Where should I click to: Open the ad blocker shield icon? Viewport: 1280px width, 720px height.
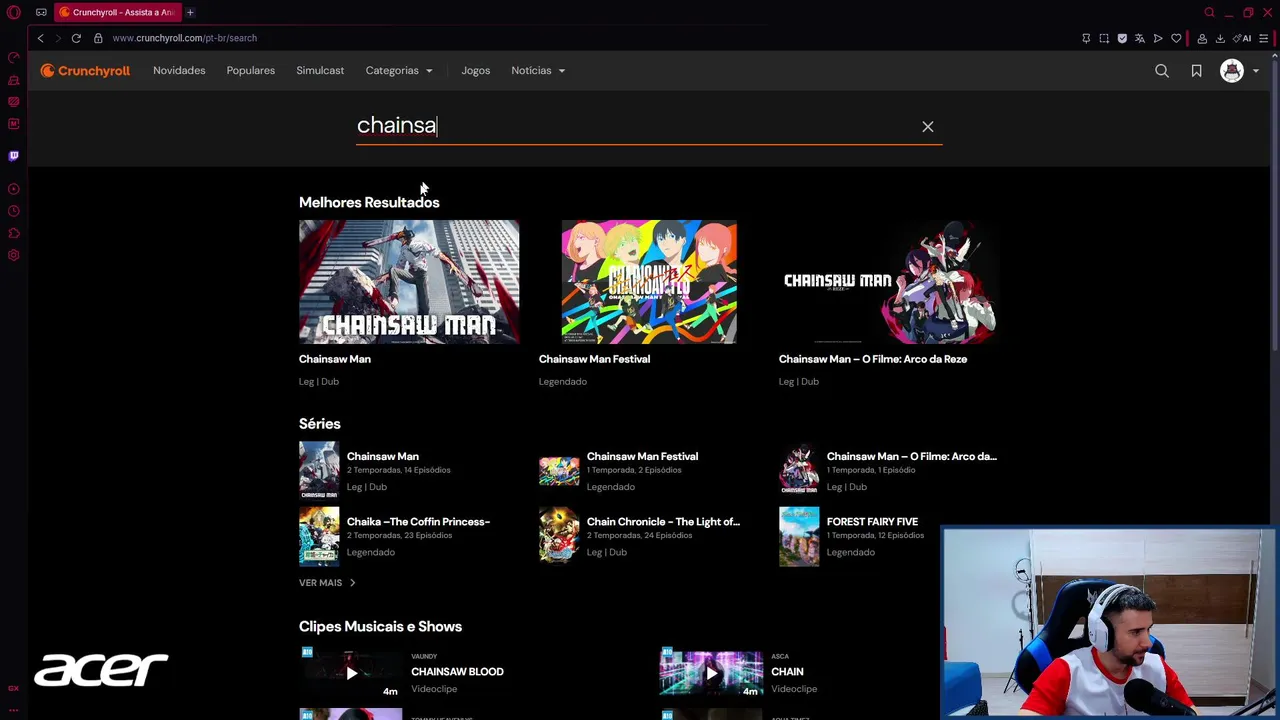point(1122,38)
